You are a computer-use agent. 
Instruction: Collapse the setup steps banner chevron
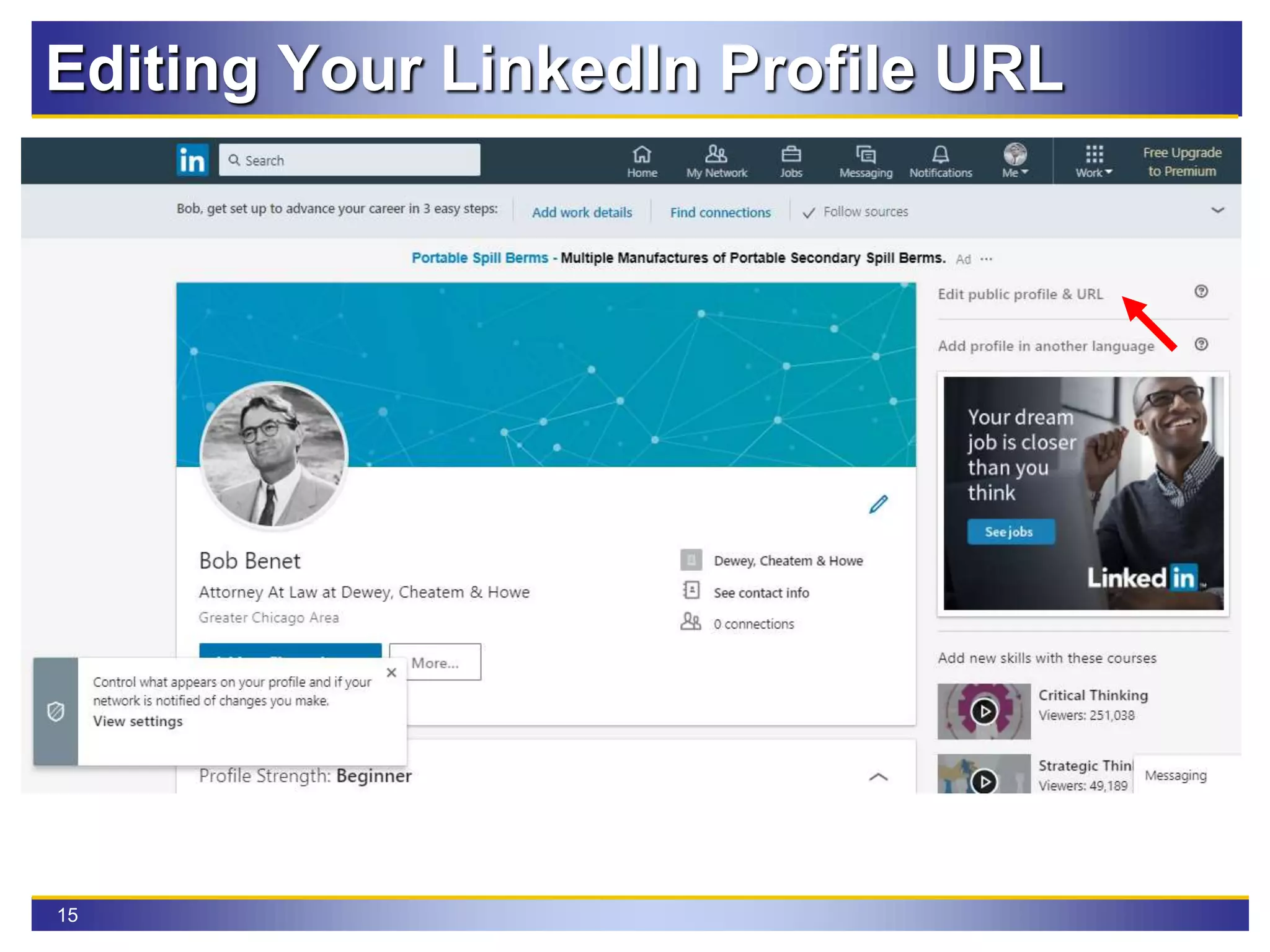tap(1217, 210)
